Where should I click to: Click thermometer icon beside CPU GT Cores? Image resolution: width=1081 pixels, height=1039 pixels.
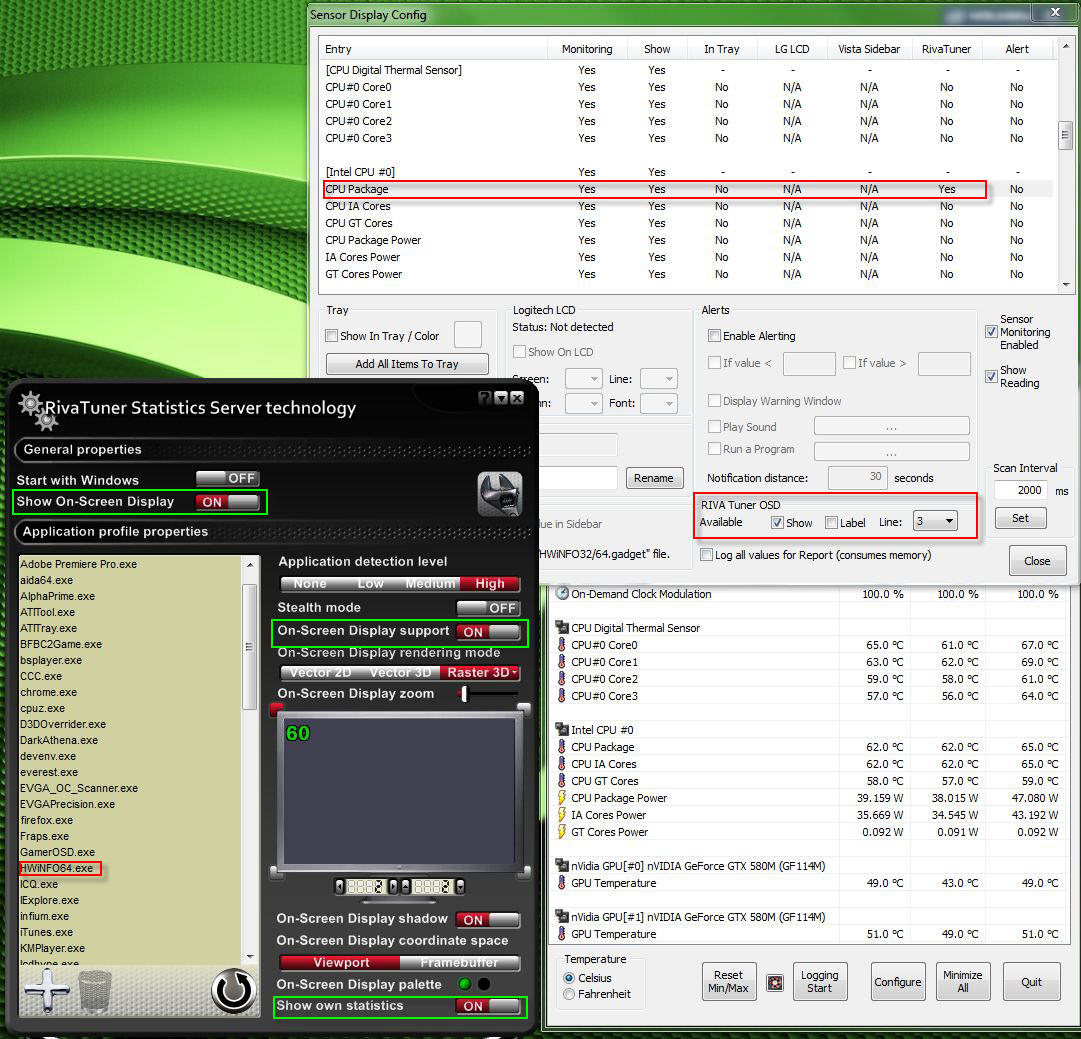(x=561, y=781)
